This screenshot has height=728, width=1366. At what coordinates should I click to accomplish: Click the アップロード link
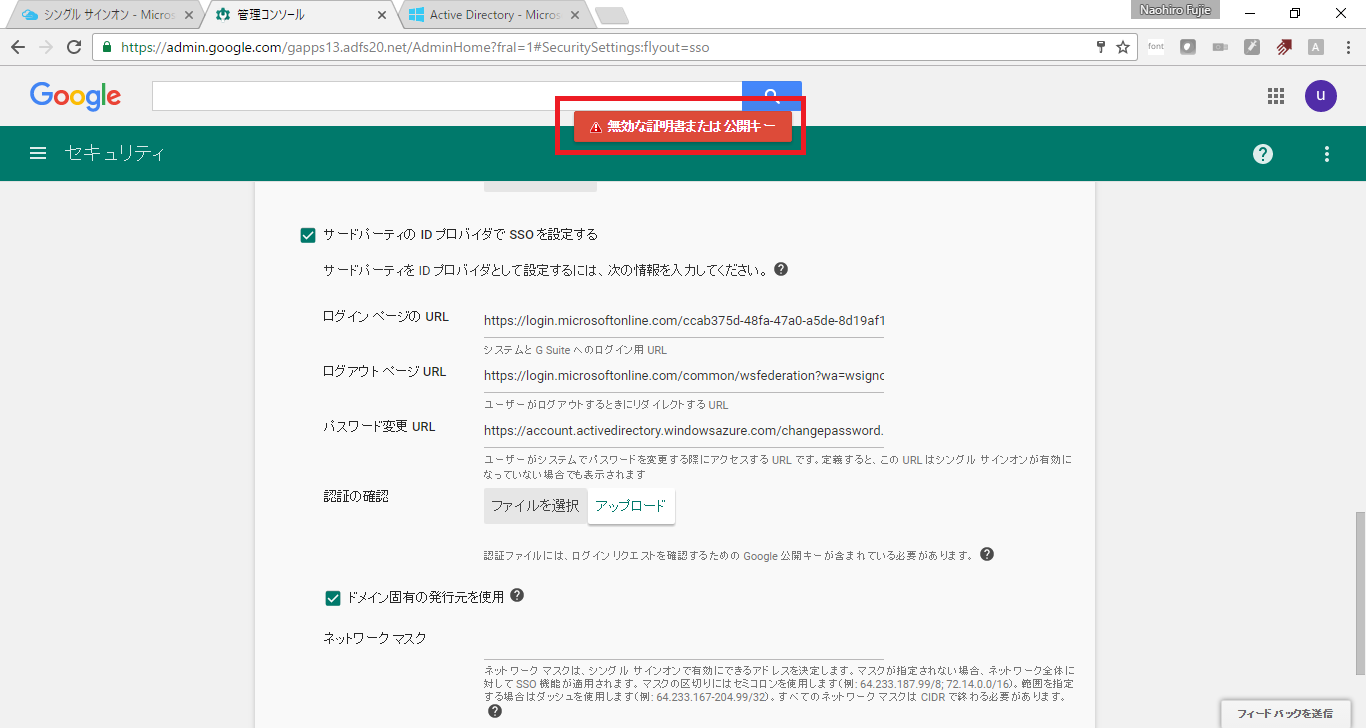631,506
